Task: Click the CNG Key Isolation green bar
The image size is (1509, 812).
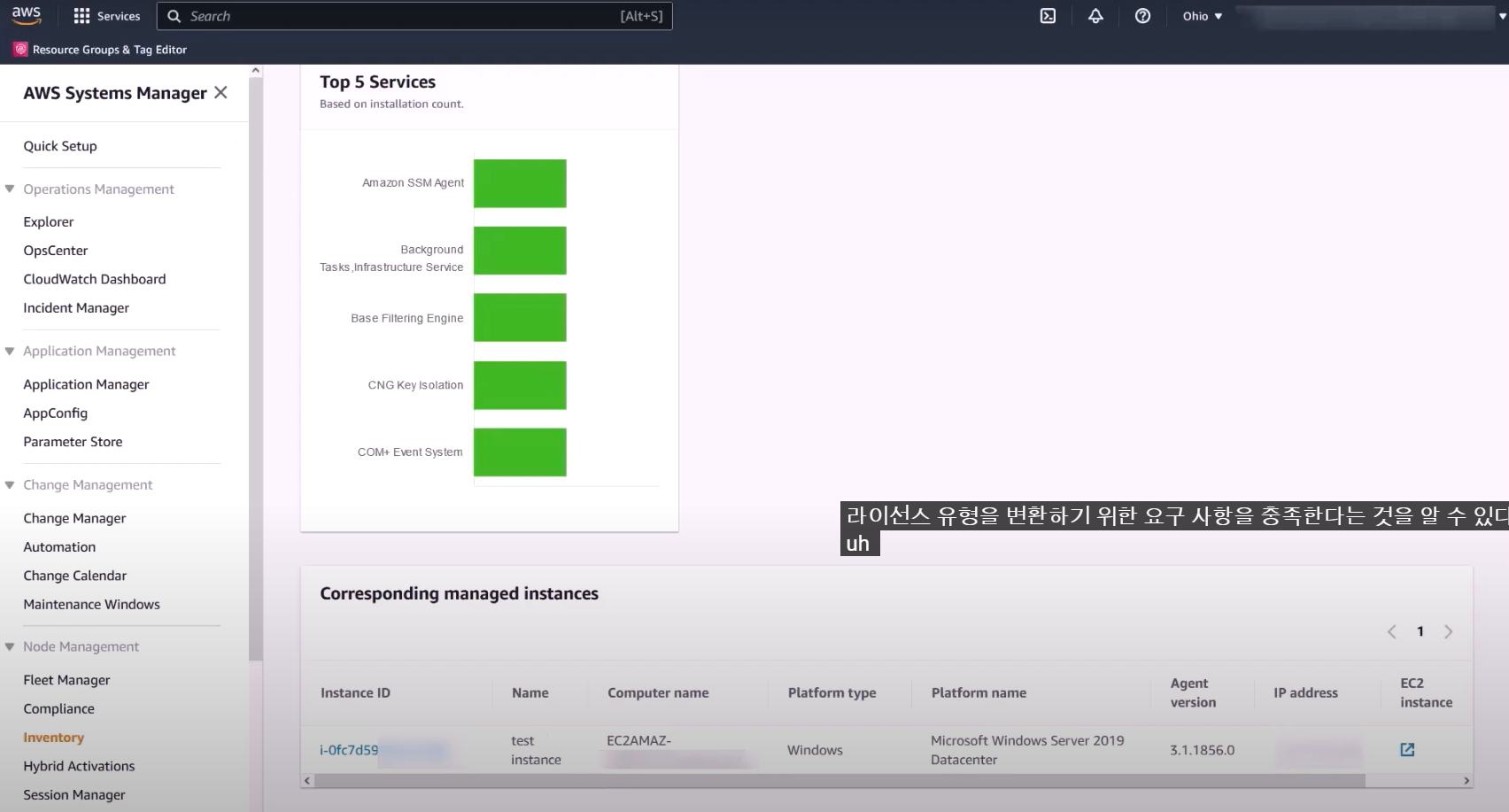Action: tap(520, 385)
